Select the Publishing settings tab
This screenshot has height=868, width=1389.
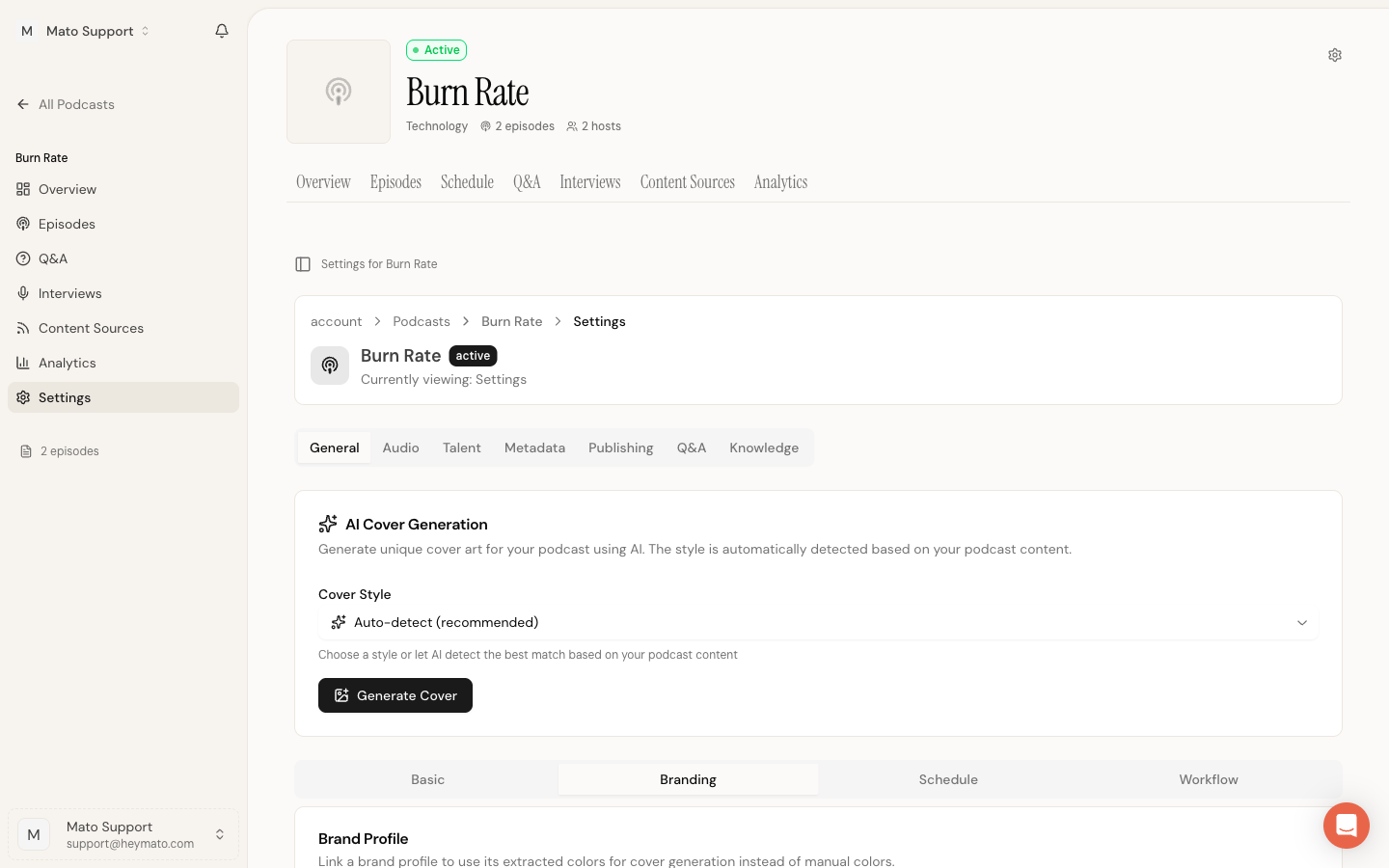[621, 448]
